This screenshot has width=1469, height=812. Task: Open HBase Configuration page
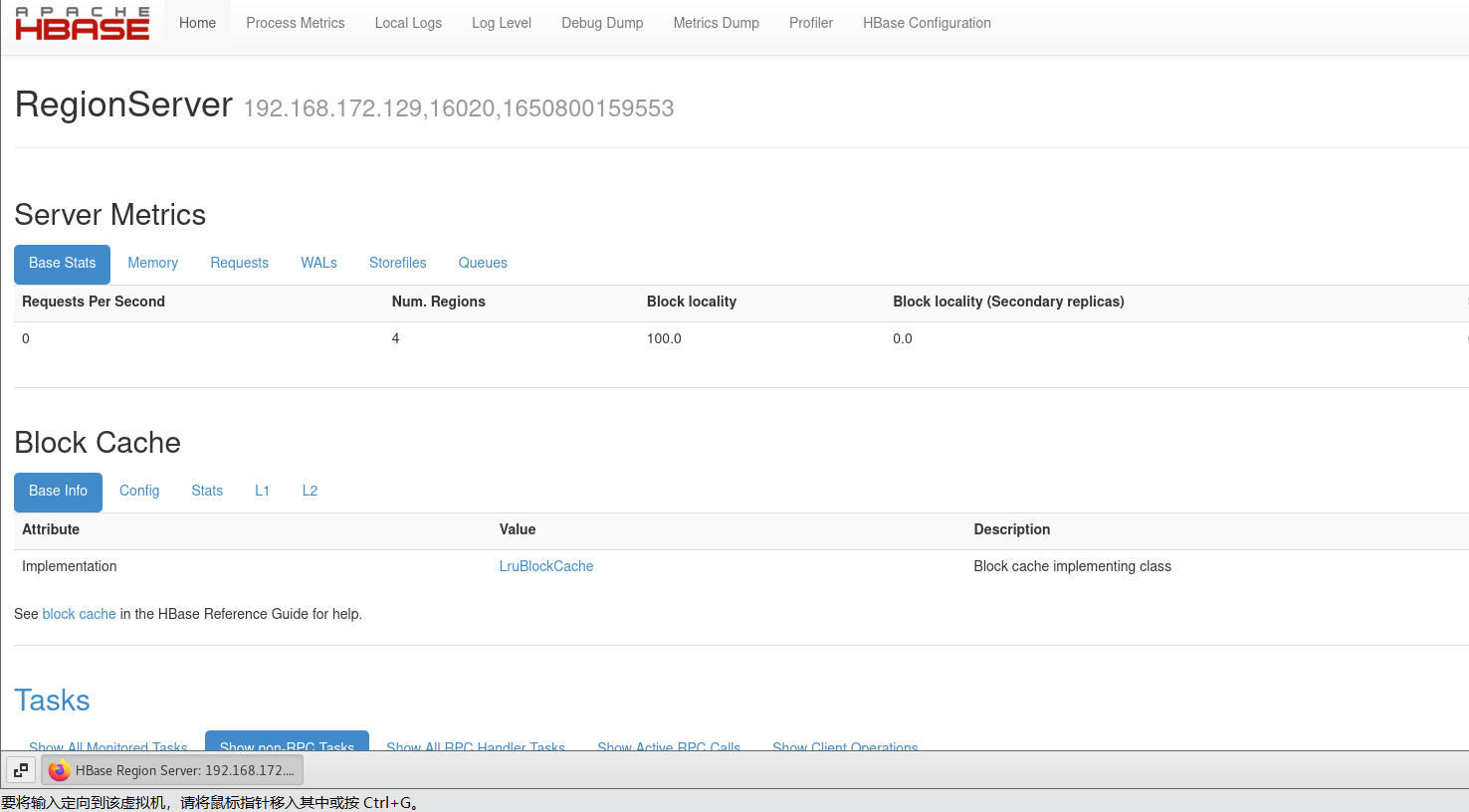point(927,23)
